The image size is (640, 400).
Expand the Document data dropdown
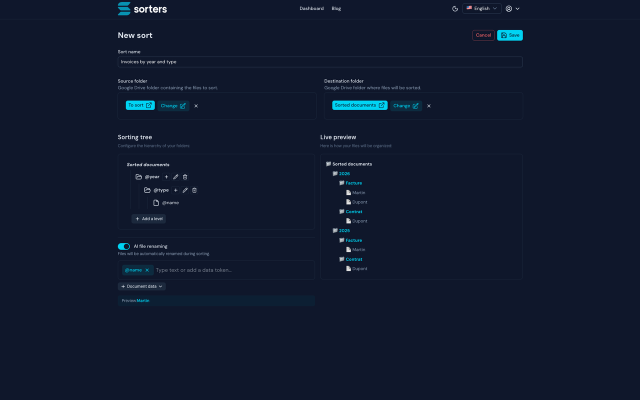click(142, 286)
